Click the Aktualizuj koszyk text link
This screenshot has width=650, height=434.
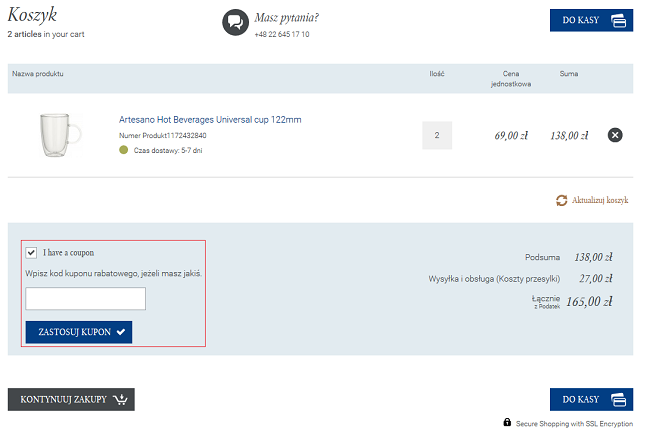[x=600, y=200]
